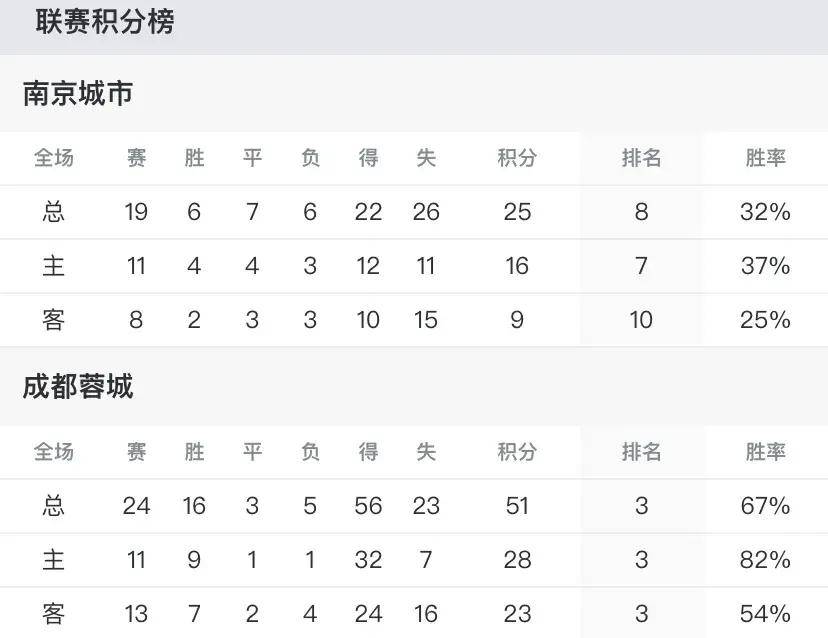The image size is (828, 638).
Task: Select the 主 row of 南京城市
Action: click(414, 266)
